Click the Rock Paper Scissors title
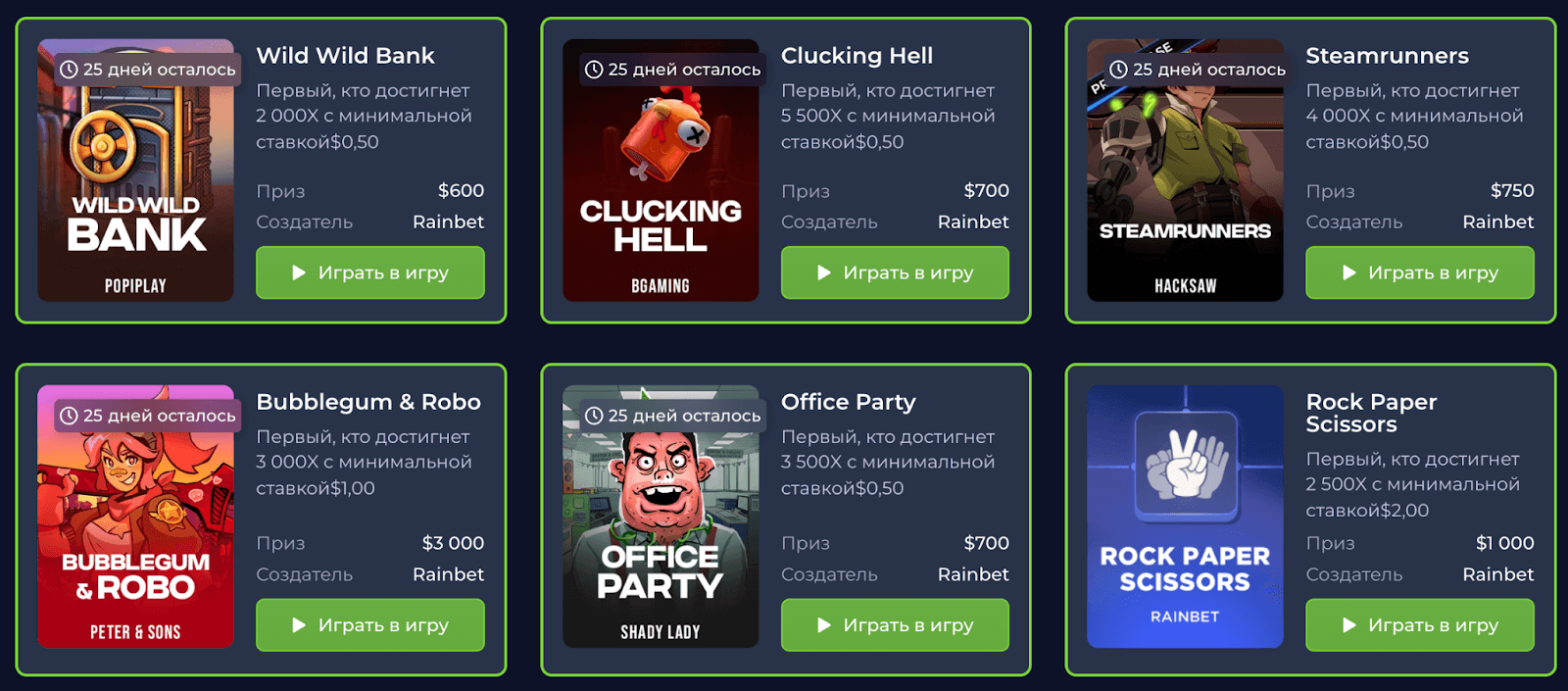This screenshot has width=1568, height=691. click(x=1371, y=413)
